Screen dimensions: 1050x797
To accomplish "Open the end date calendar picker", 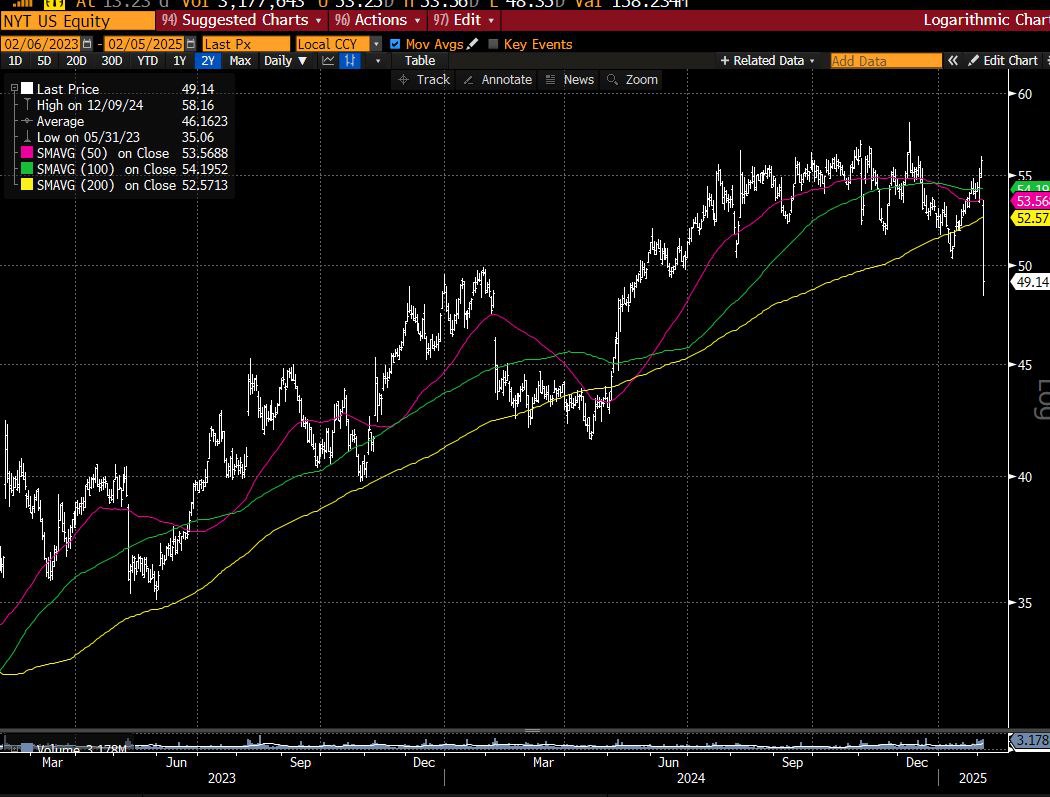I will (189, 44).
